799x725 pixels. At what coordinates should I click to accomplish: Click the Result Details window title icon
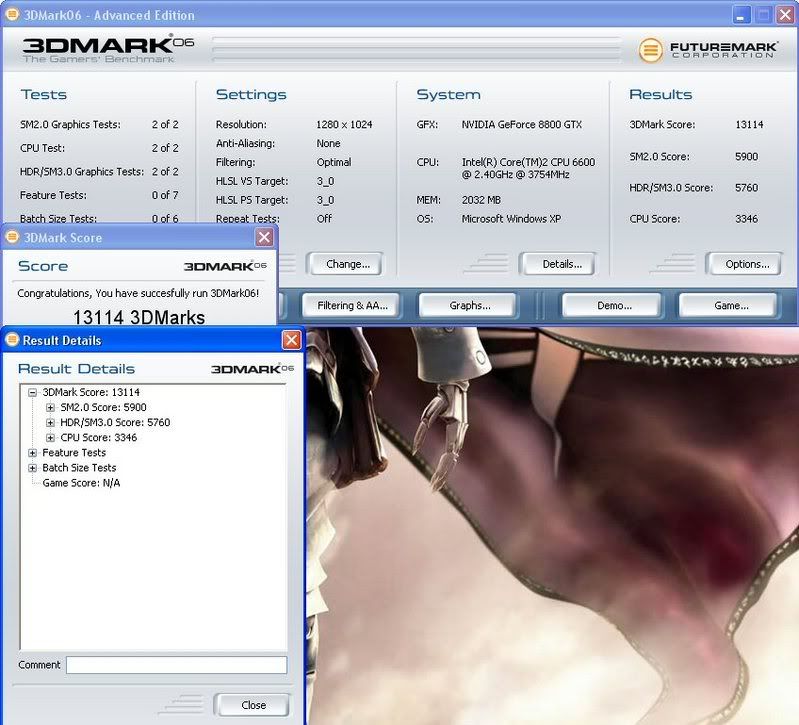(12, 340)
